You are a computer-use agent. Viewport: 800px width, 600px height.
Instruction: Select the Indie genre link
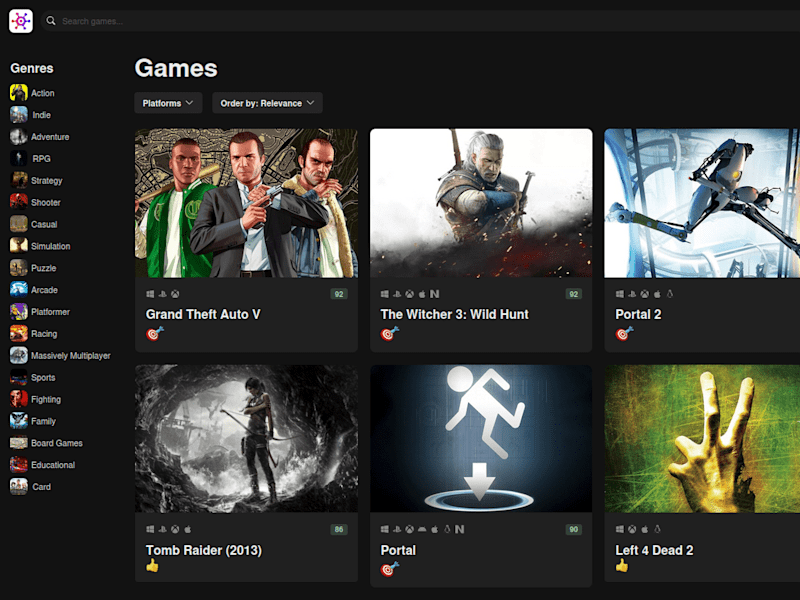pyautogui.click(x=41, y=115)
